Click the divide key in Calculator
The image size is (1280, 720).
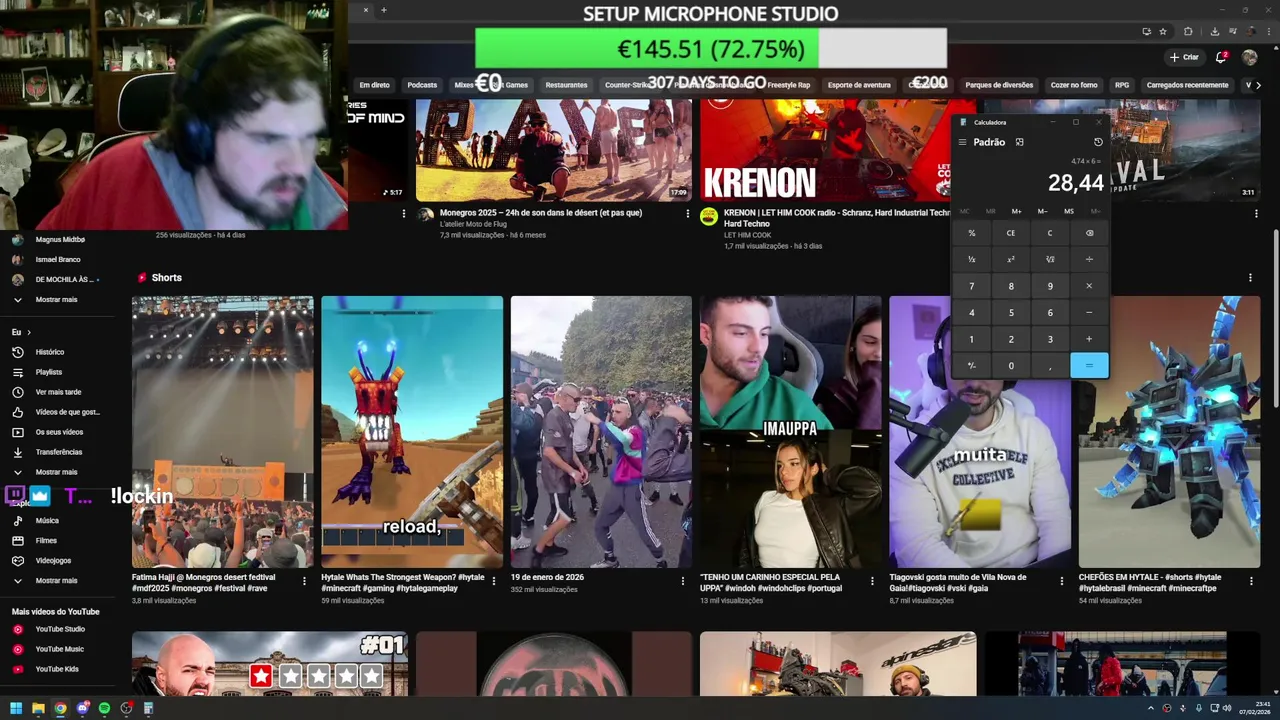coord(1089,259)
